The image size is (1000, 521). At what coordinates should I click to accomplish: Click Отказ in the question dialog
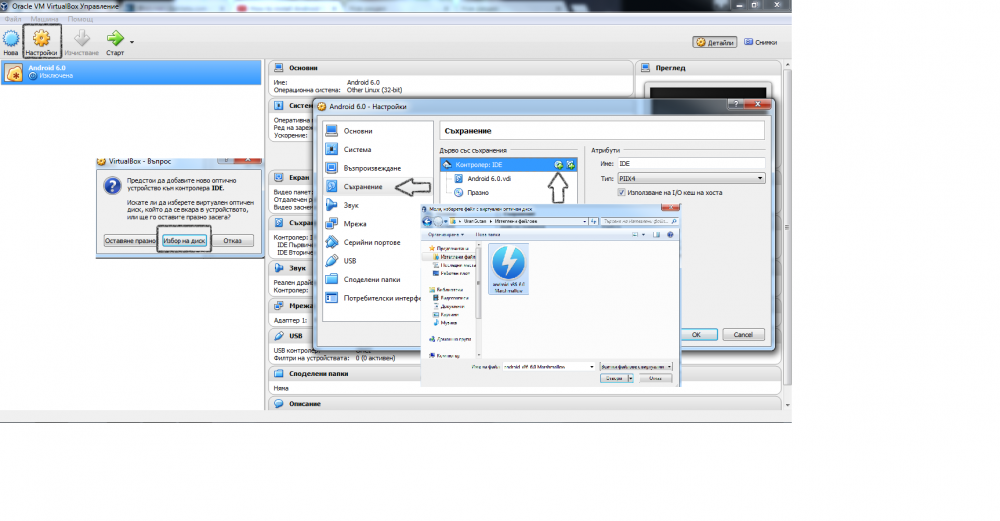pyautogui.click(x=233, y=240)
